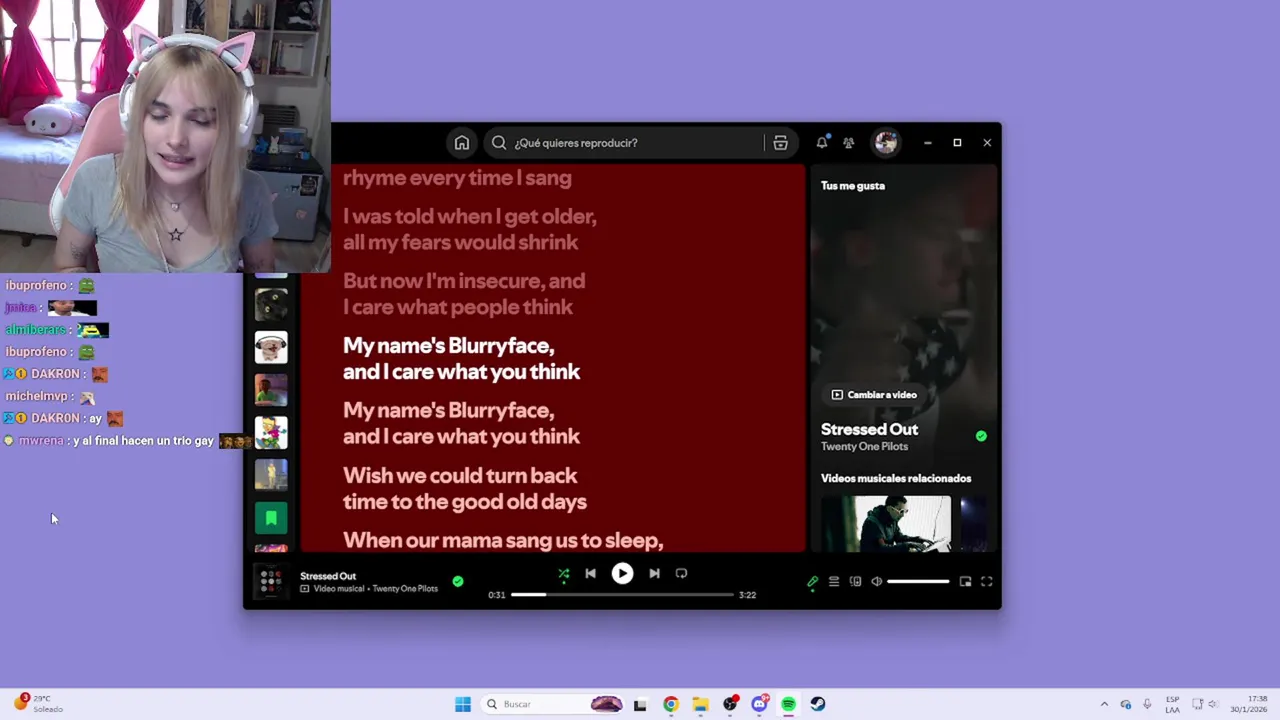Click the microphone icon in the system tray
This screenshot has width=1280, height=720.
[x=1147, y=704]
